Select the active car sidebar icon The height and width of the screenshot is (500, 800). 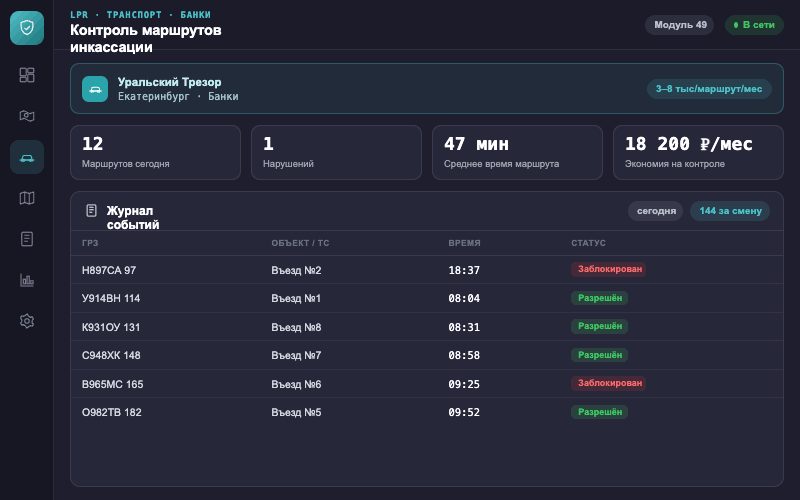click(x=27, y=157)
